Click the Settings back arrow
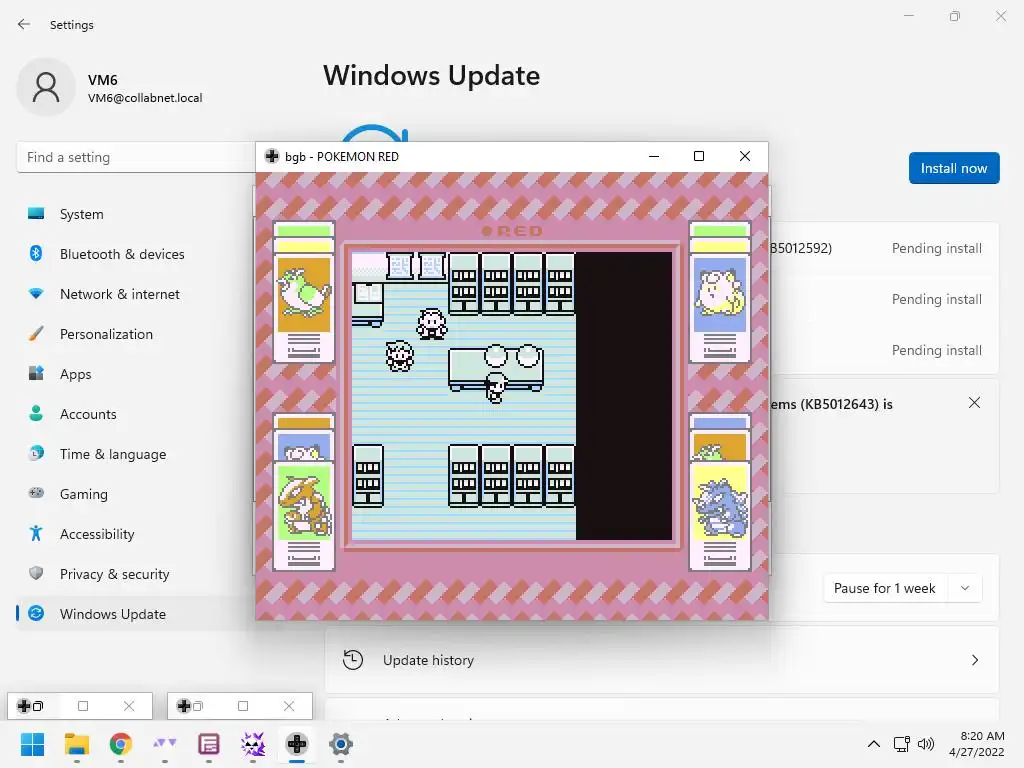1024x768 pixels. (24, 24)
